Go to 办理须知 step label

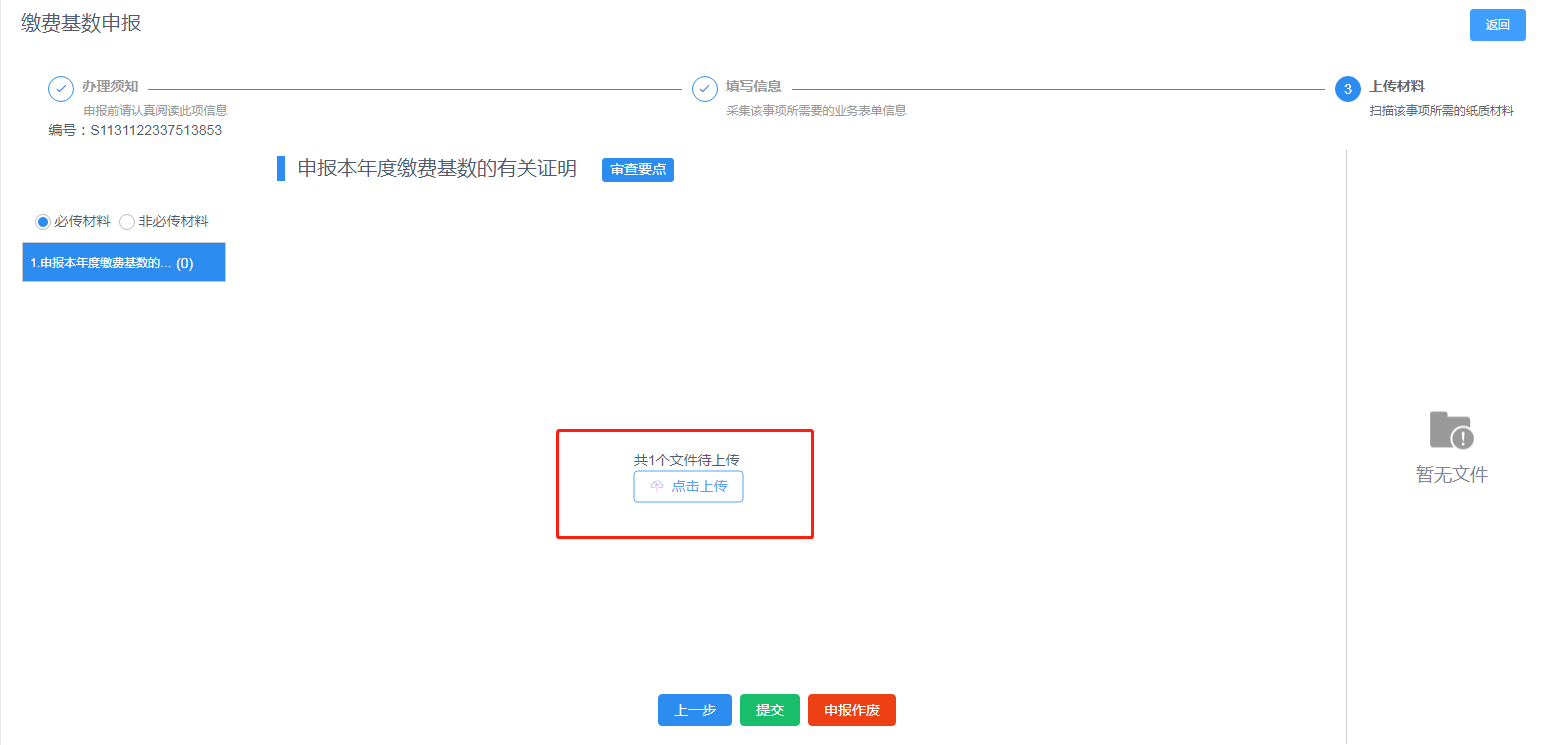pos(110,87)
